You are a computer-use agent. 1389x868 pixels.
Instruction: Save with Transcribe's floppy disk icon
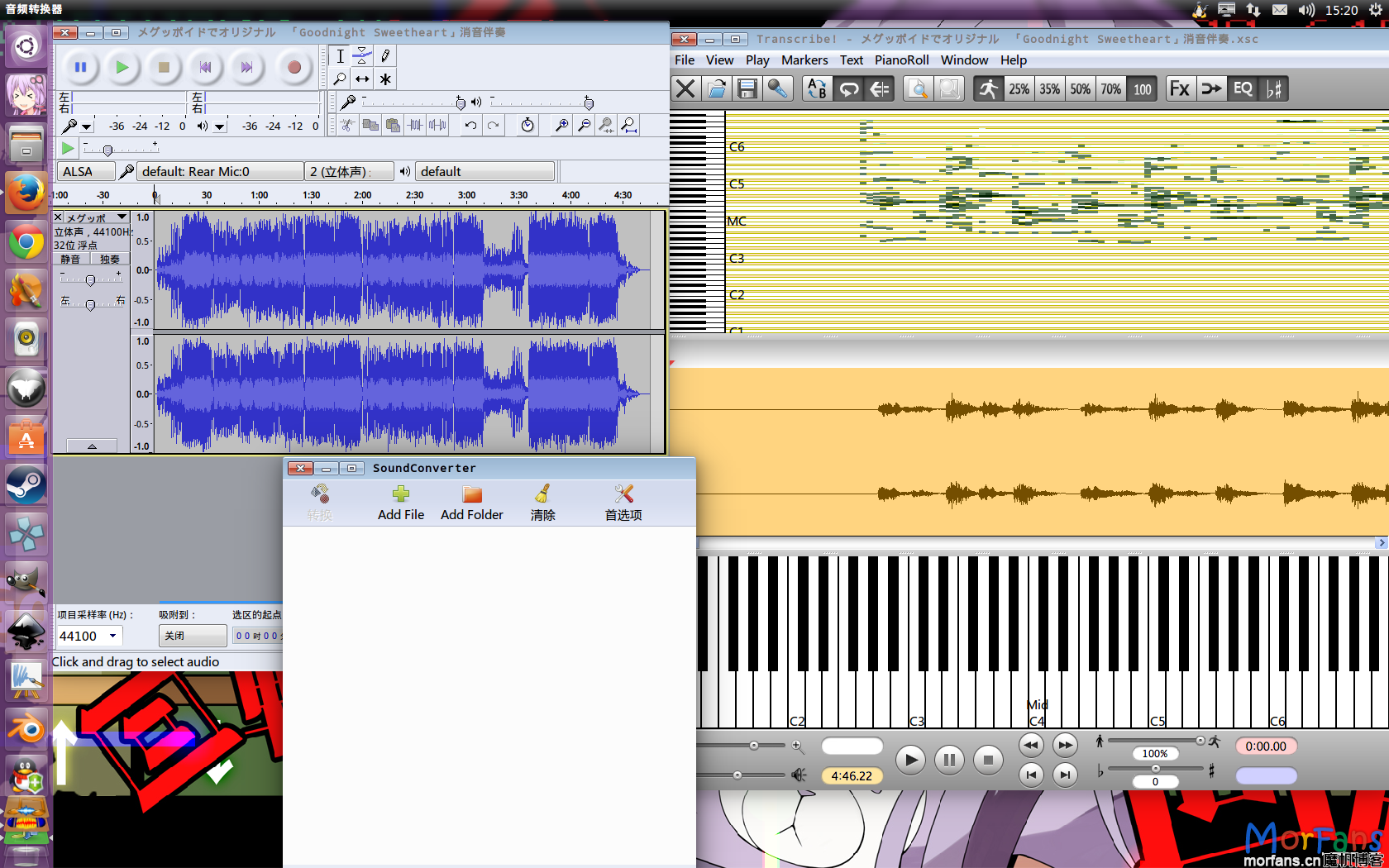(747, 88)
